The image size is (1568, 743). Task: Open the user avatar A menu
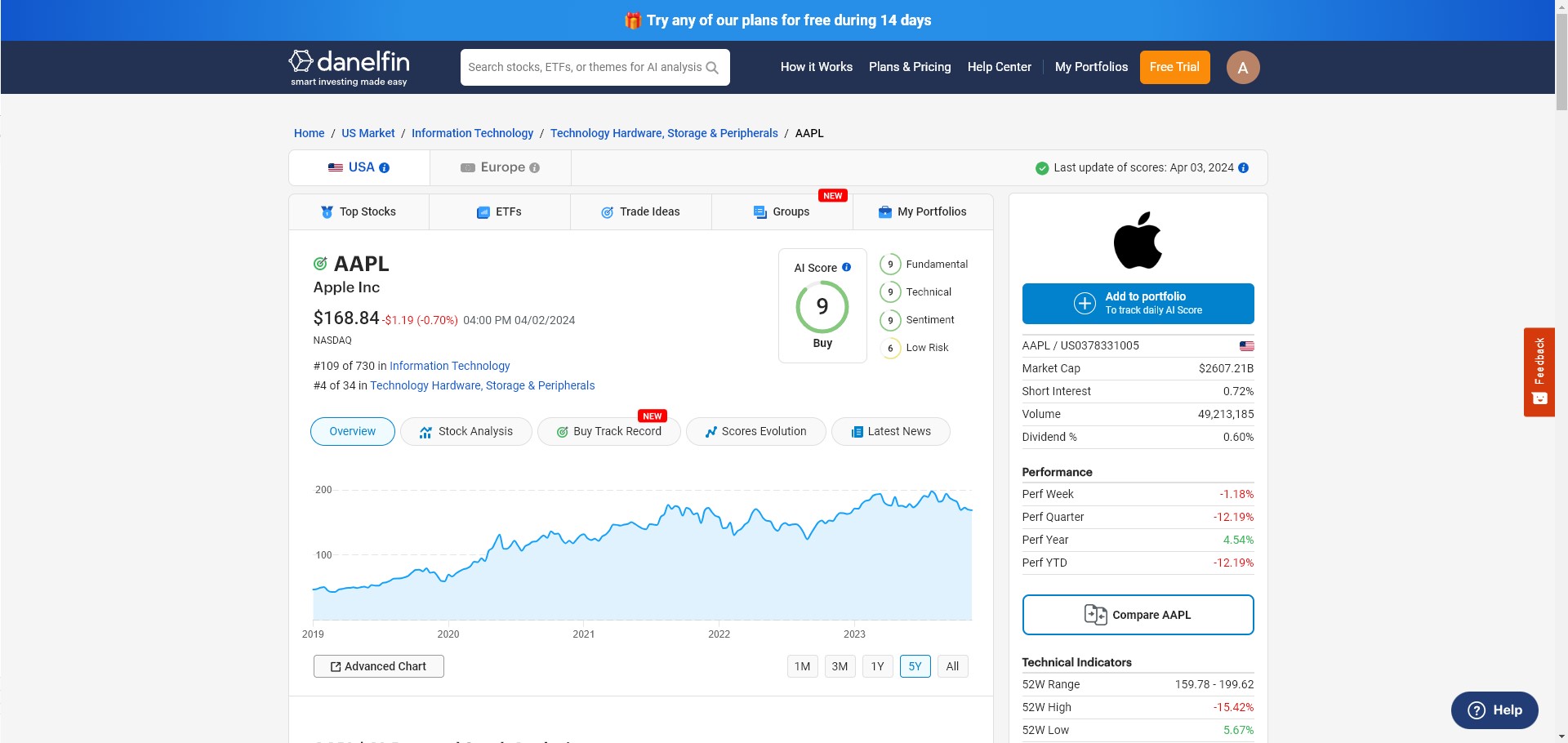tap(1243, 68)
